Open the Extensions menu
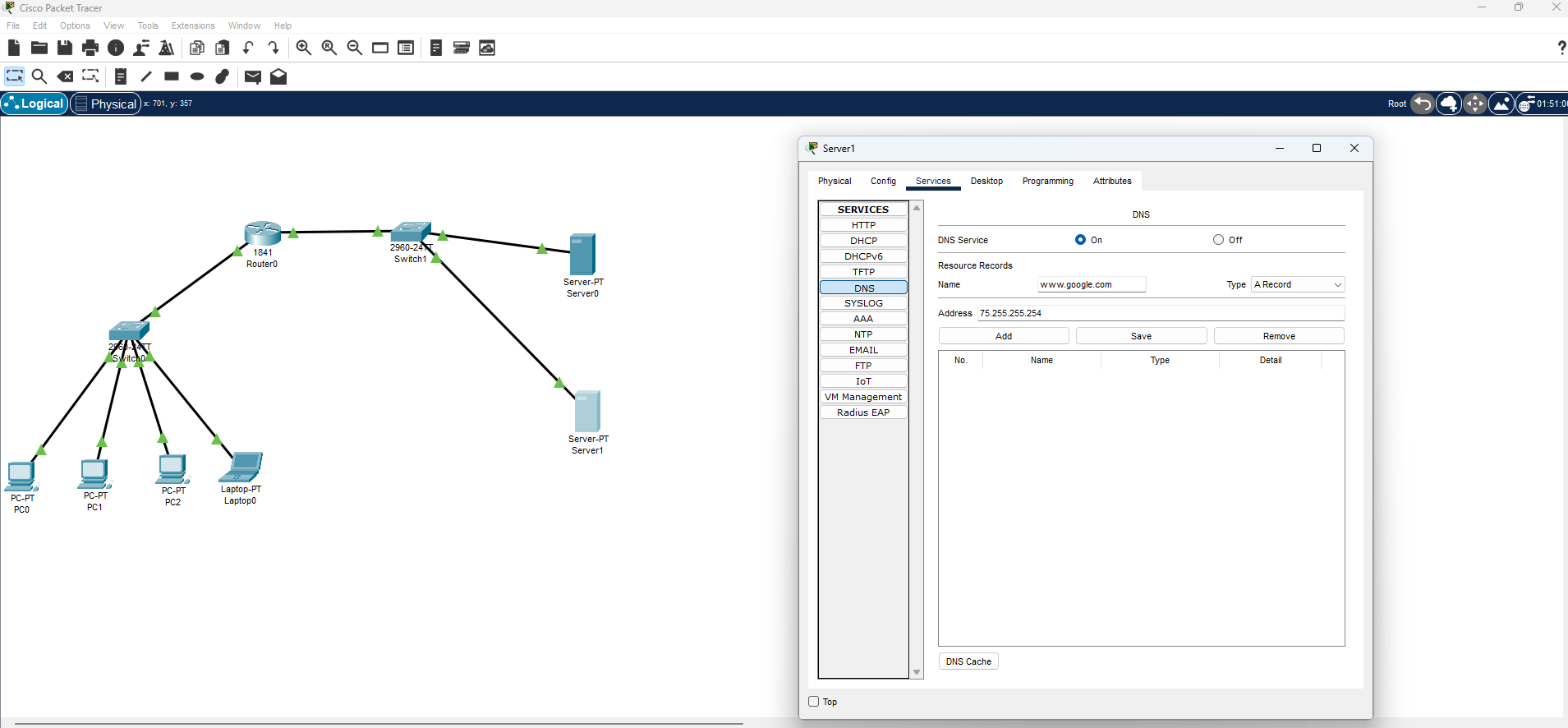The image size is (1568, 728). 193,25
